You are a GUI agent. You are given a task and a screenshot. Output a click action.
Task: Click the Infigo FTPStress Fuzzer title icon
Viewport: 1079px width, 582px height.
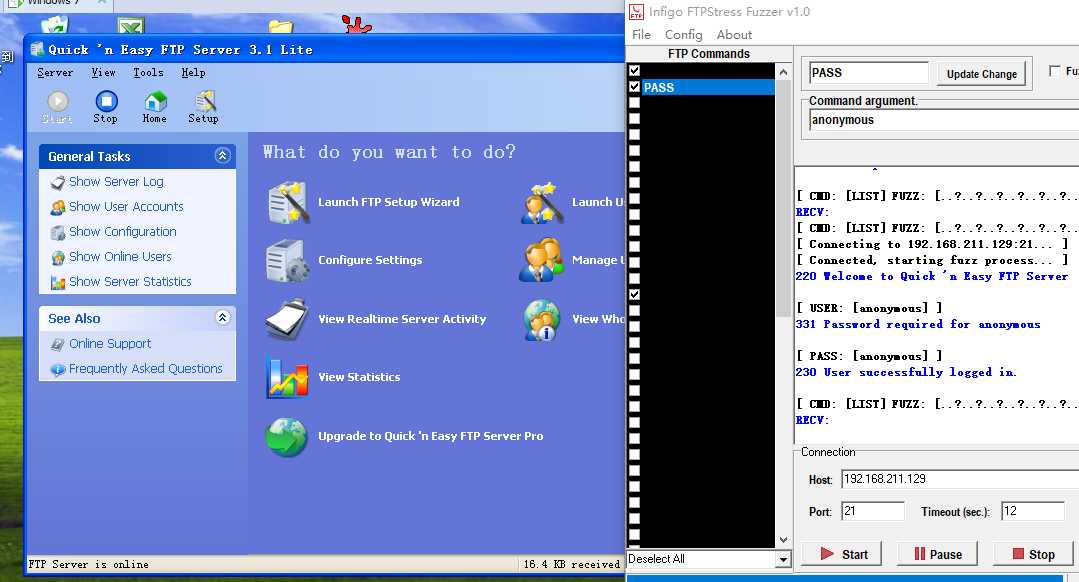click(637, 12)
